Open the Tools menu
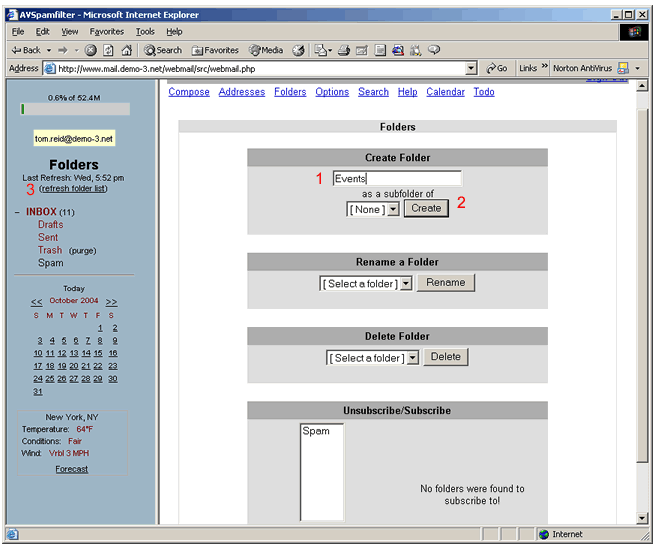Image resolution: width=660 pixels, height=548 pixels. tap(145, 31)
